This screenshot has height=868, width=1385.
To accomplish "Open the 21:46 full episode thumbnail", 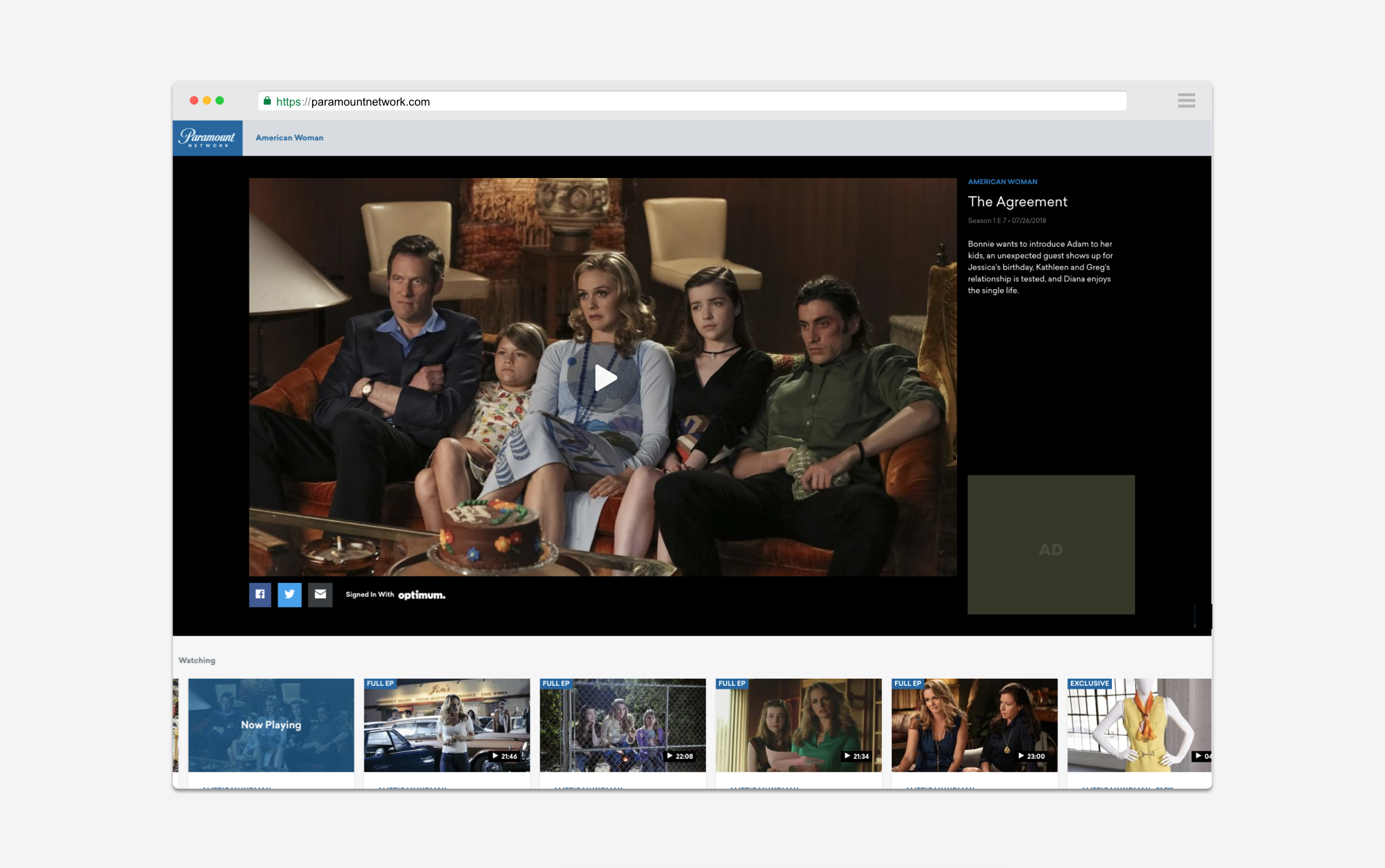I will (446, 725).
